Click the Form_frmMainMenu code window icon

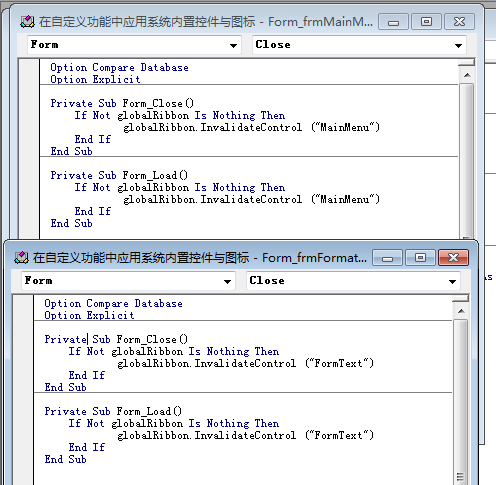coord(27,22)
